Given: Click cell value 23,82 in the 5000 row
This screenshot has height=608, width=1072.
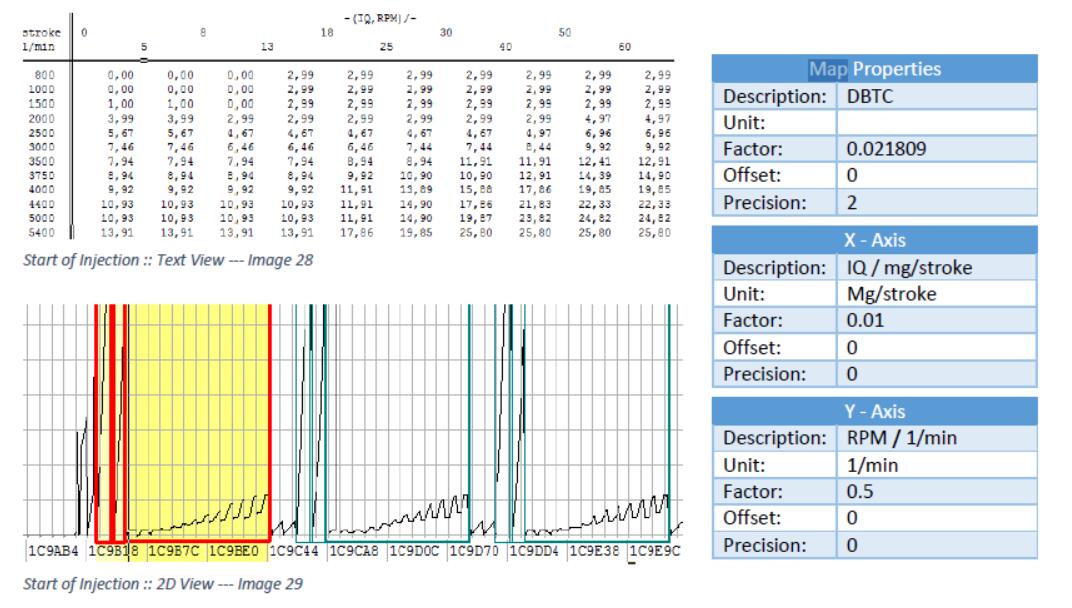Looking at the screenshot, I should tap(535, 218).
